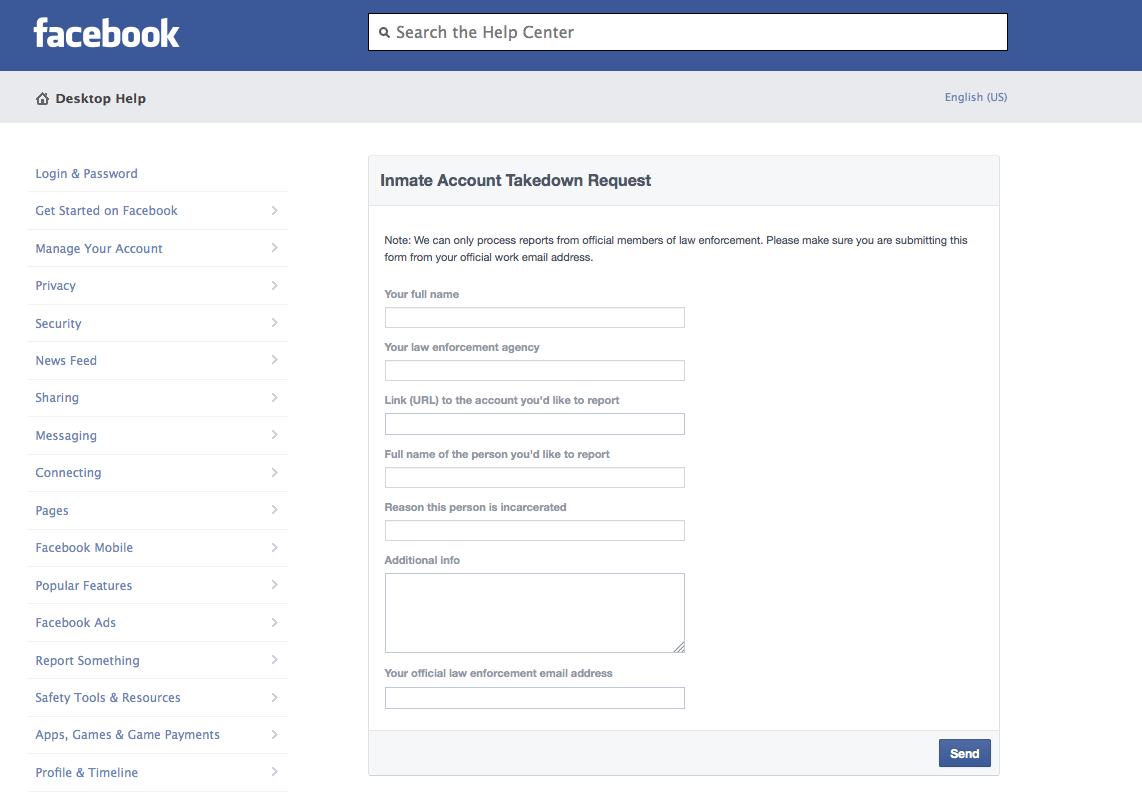1142x797 pixels.
Task: Expand the Get Started on Facebook chevron
Action: pos(274,211)
